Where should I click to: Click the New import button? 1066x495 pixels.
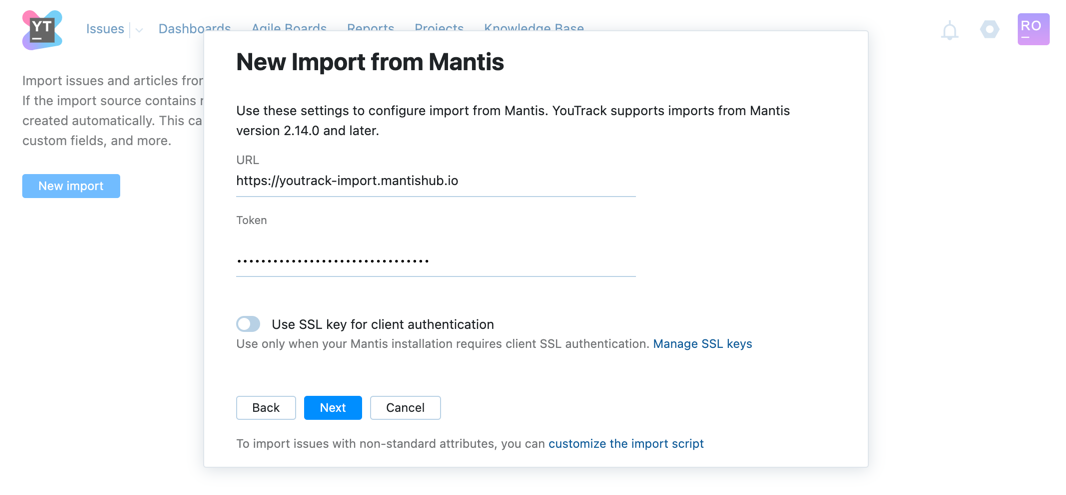click(x=71, y=186)
